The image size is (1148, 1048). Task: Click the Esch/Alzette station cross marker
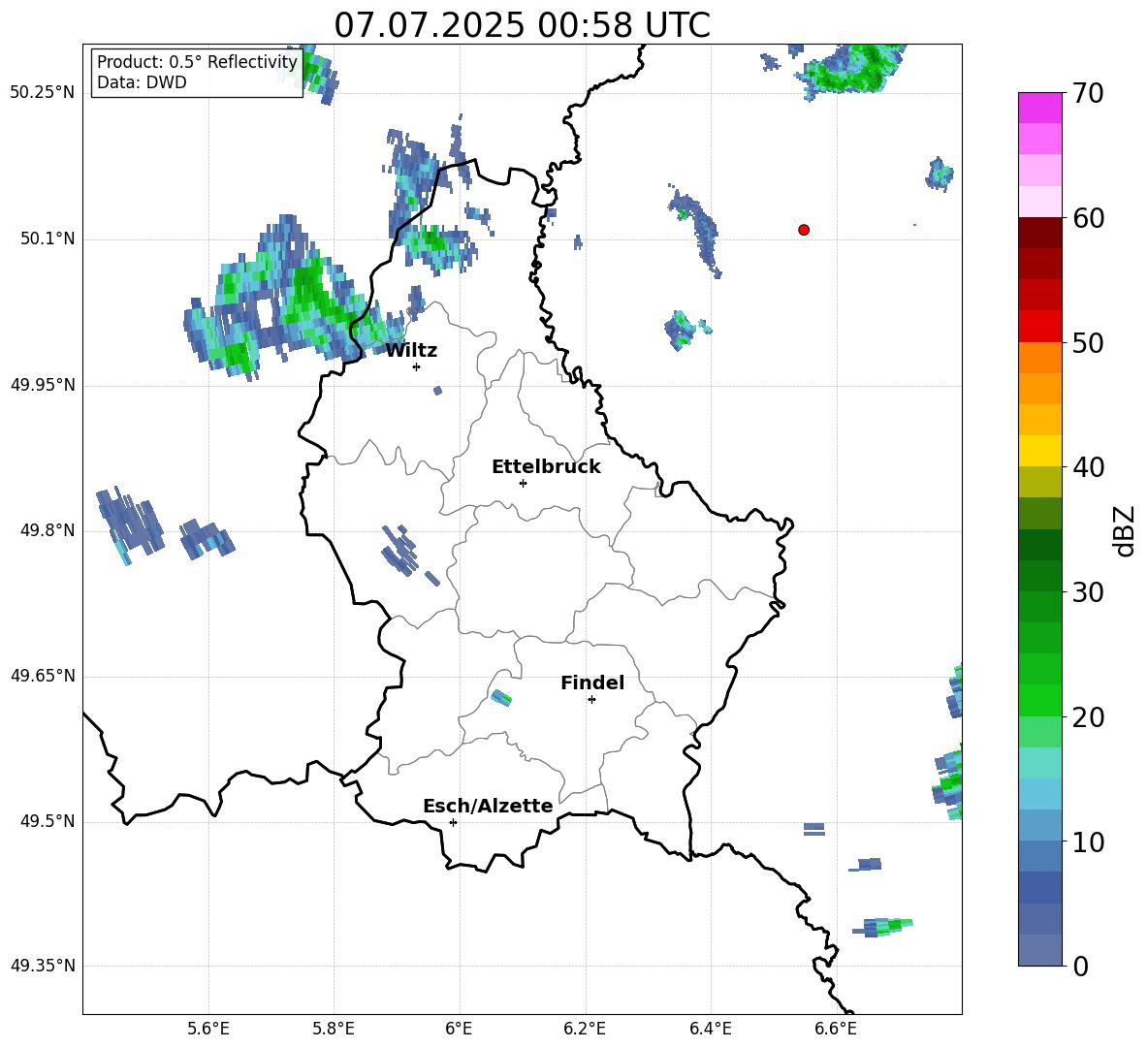(x=453, y=822)
